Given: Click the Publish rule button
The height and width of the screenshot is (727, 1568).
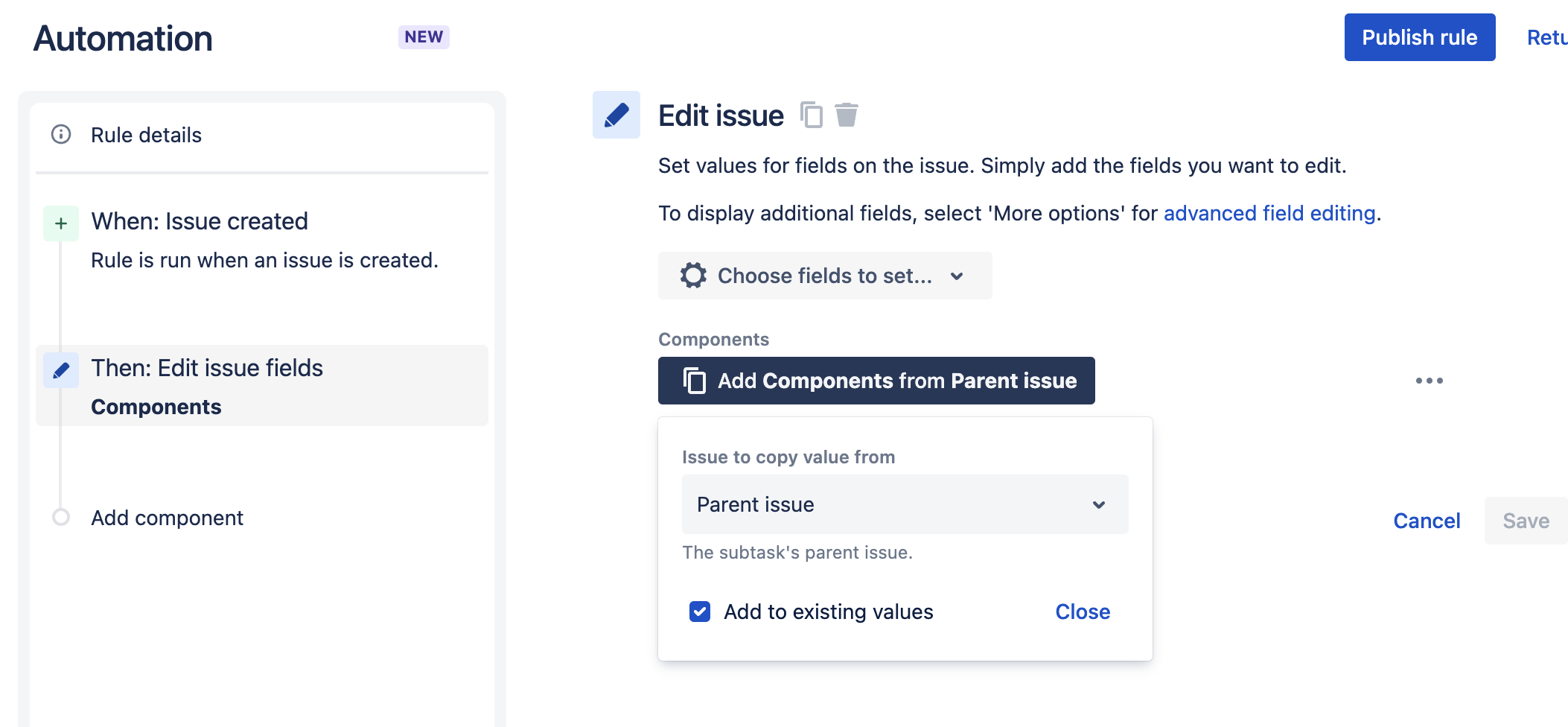Looking at the screenshot, I should [1419, 36].
